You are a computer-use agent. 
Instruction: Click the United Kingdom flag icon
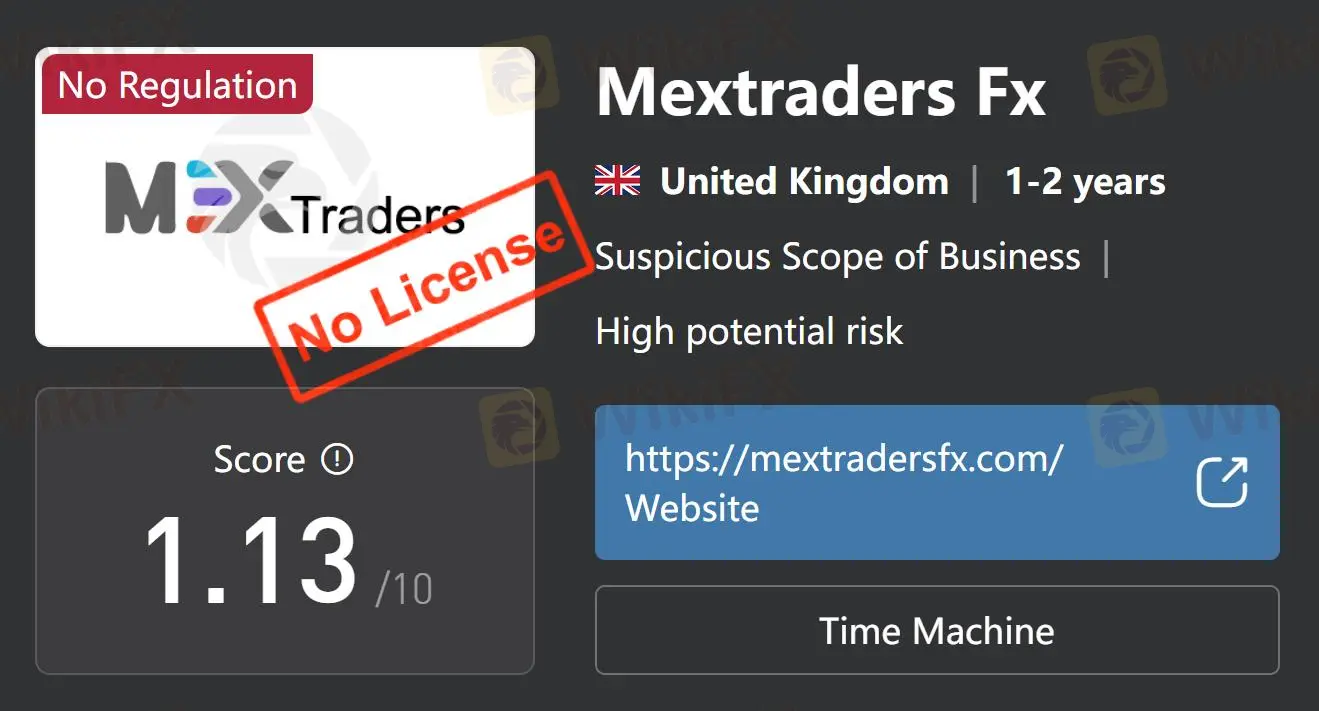click(617, 181)
